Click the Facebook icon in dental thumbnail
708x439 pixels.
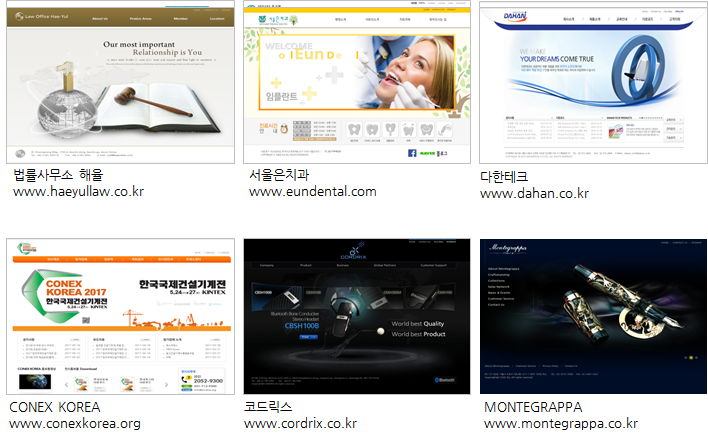[x=412, y=153]
